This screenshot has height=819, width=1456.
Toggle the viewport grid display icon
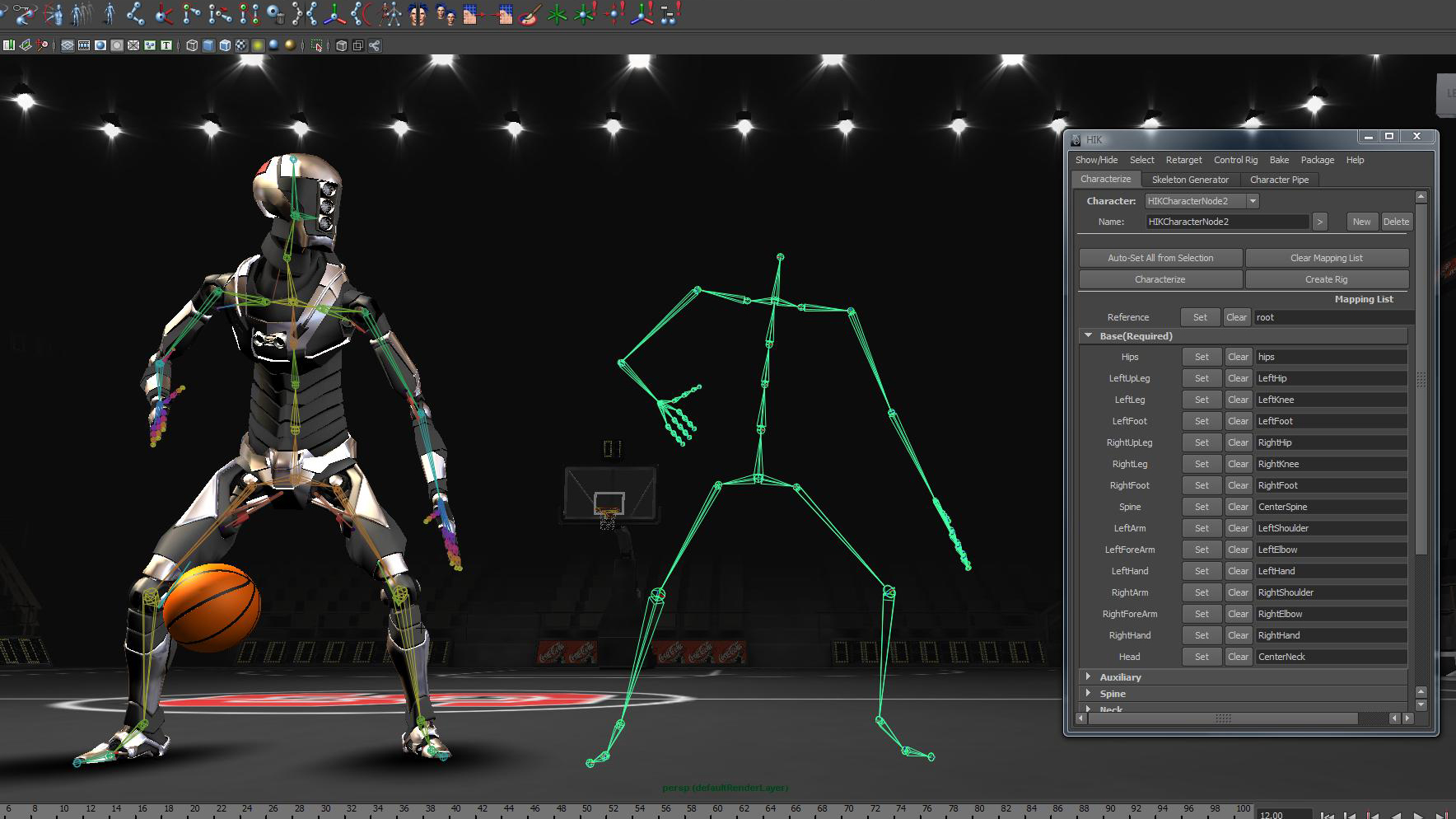(x=68, y=45)
